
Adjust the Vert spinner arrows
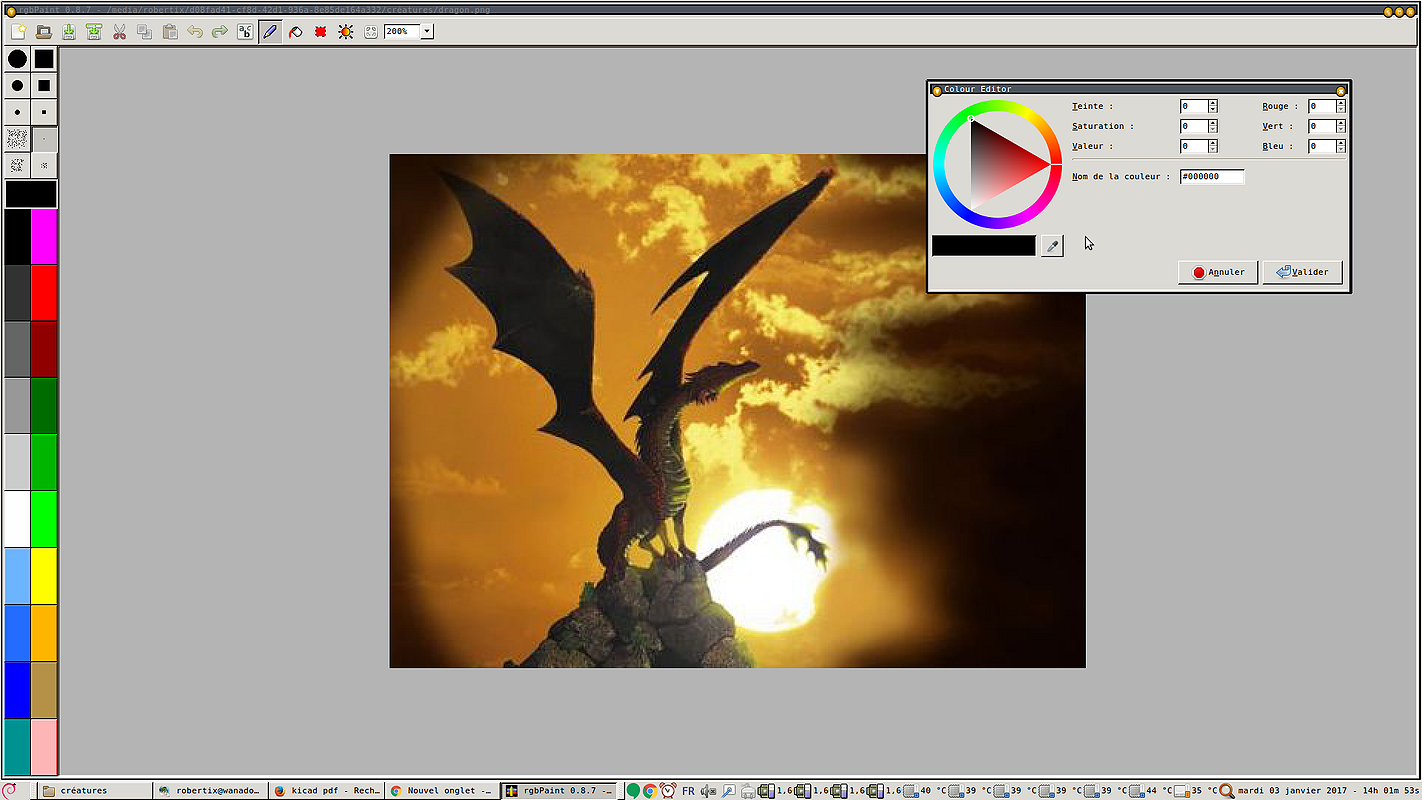click(1341, 126)
